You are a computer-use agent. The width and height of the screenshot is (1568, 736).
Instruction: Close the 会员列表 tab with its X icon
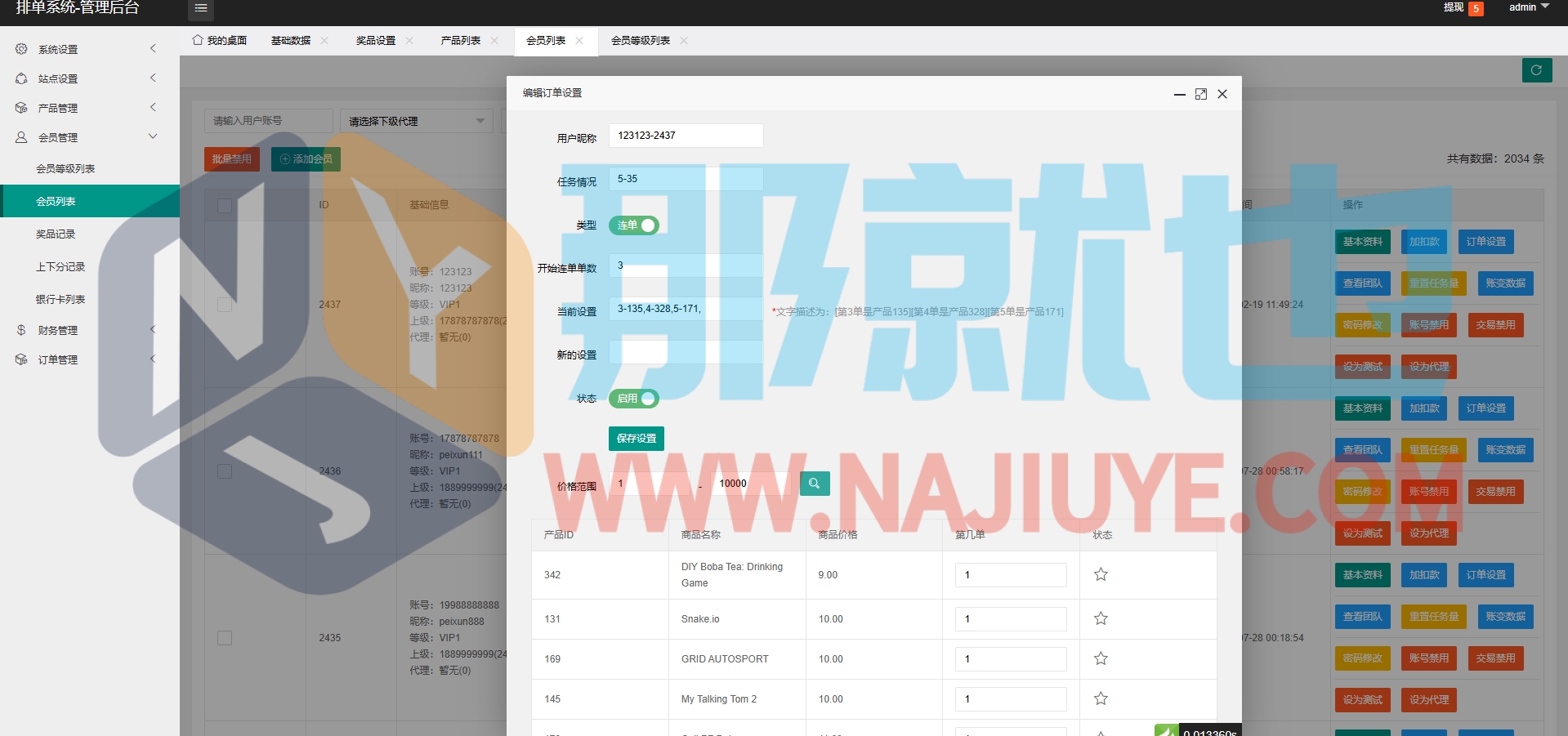pyautogui.click(x=579, y=41)
